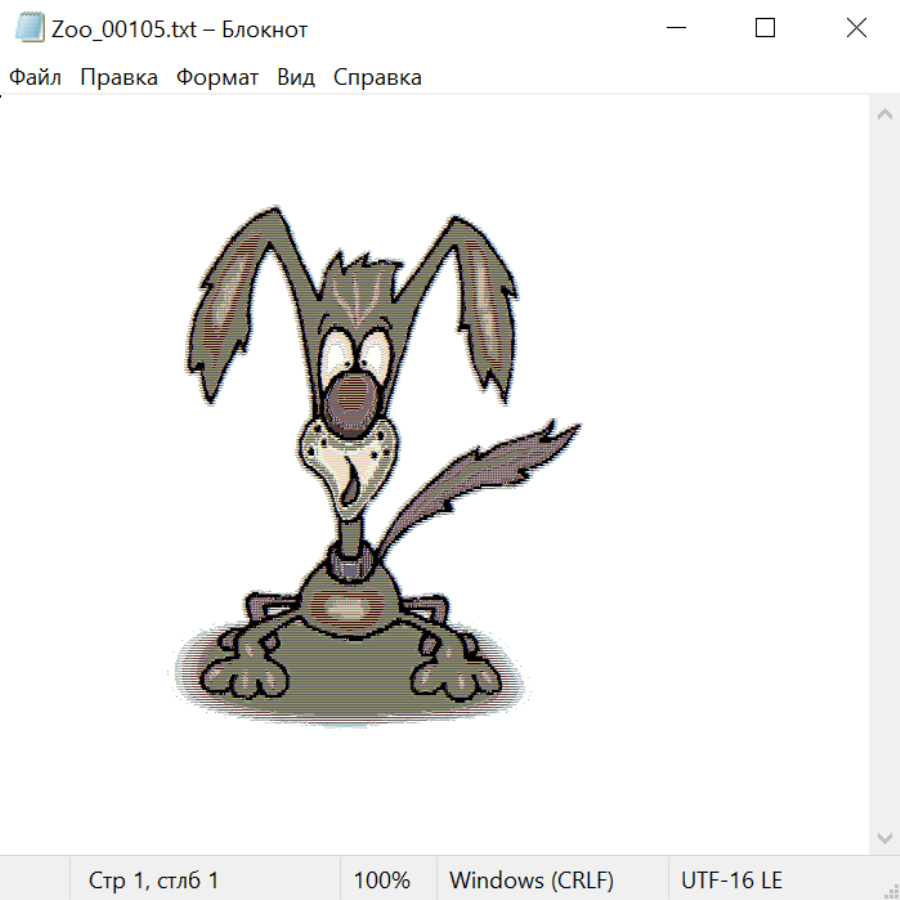Open the Вид menu
900x900 pixels.
(x=296, y=78)
